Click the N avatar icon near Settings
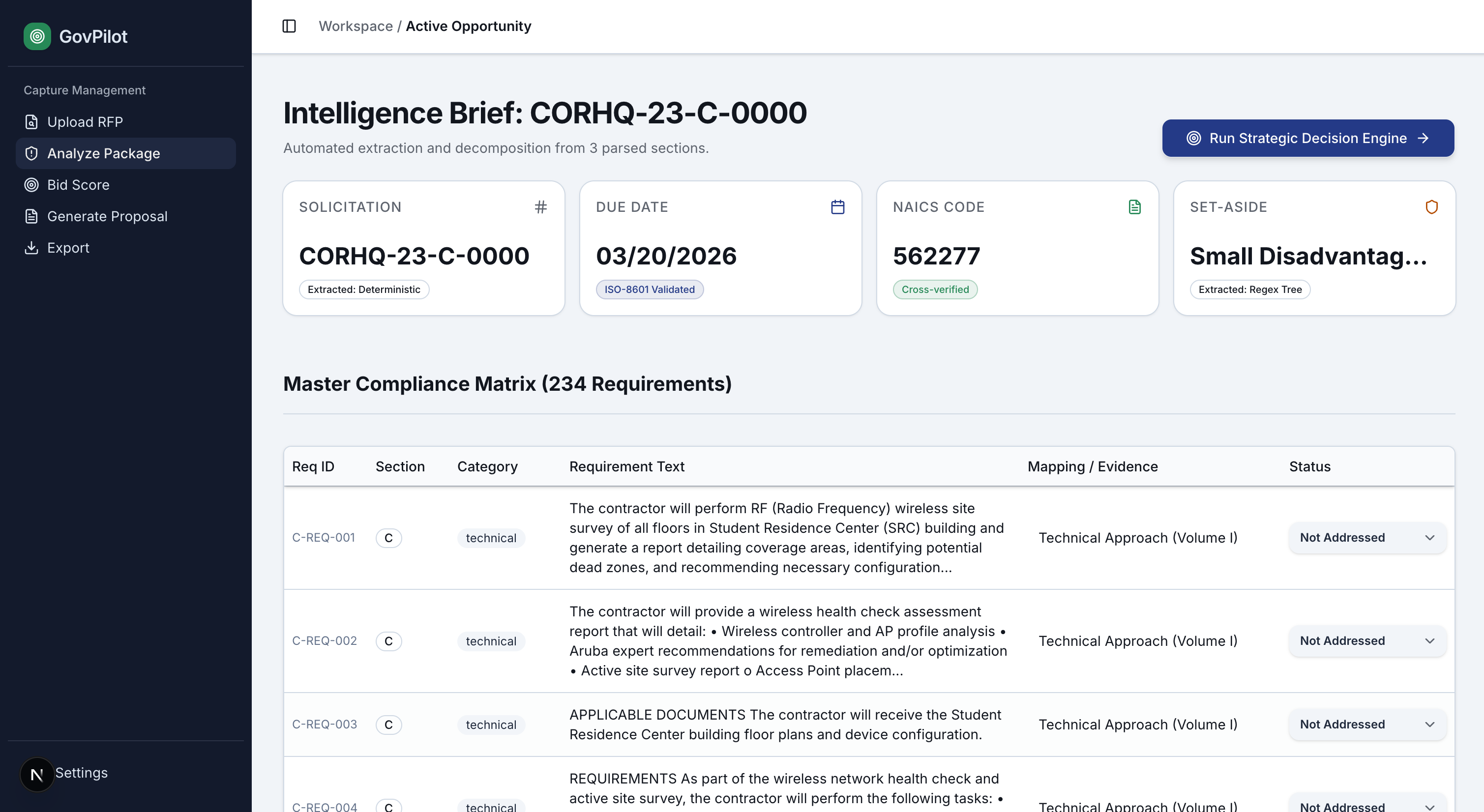 [x=37, y=774]
